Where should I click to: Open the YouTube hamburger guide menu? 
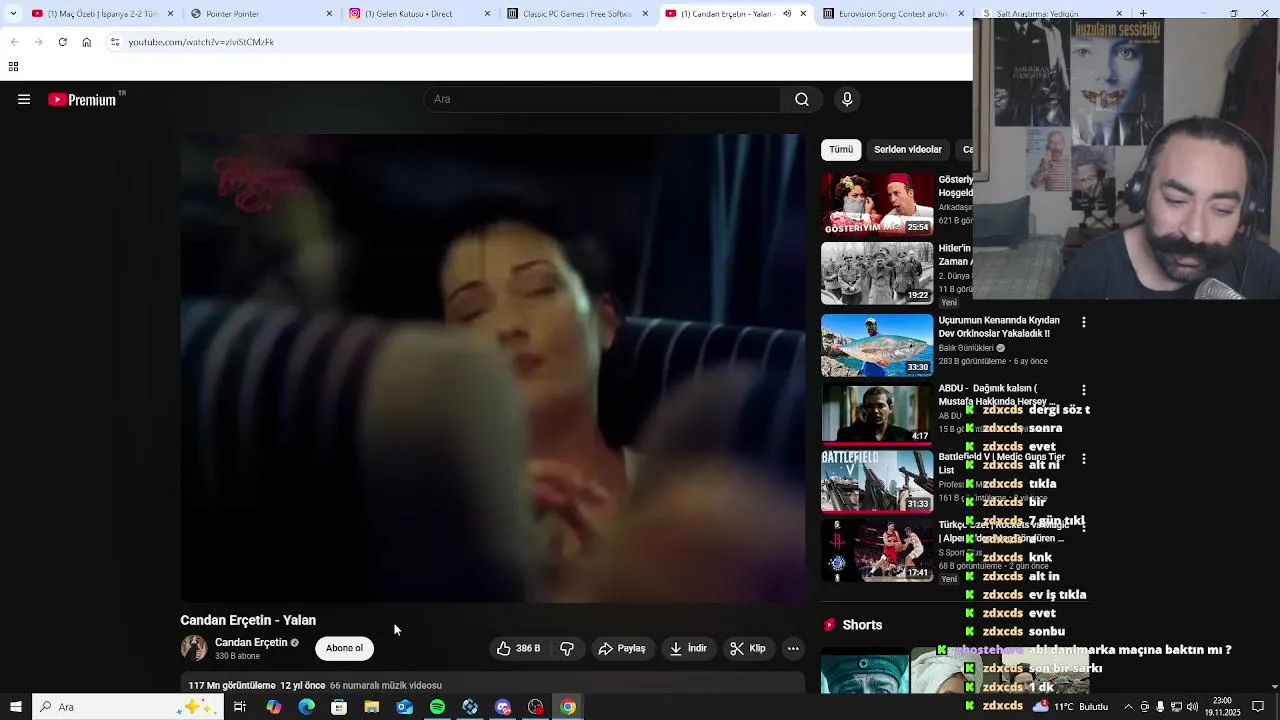[24, 99]
